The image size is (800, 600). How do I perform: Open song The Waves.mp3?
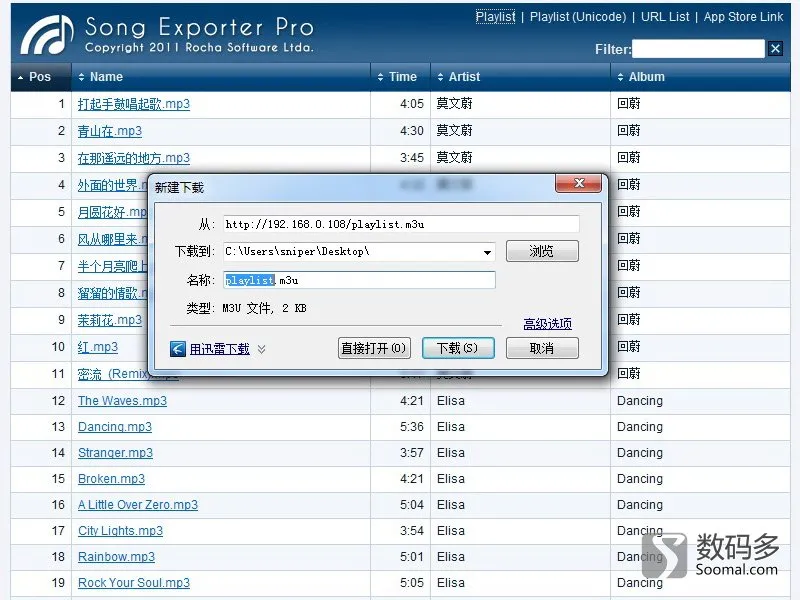[x=122, y=401]
